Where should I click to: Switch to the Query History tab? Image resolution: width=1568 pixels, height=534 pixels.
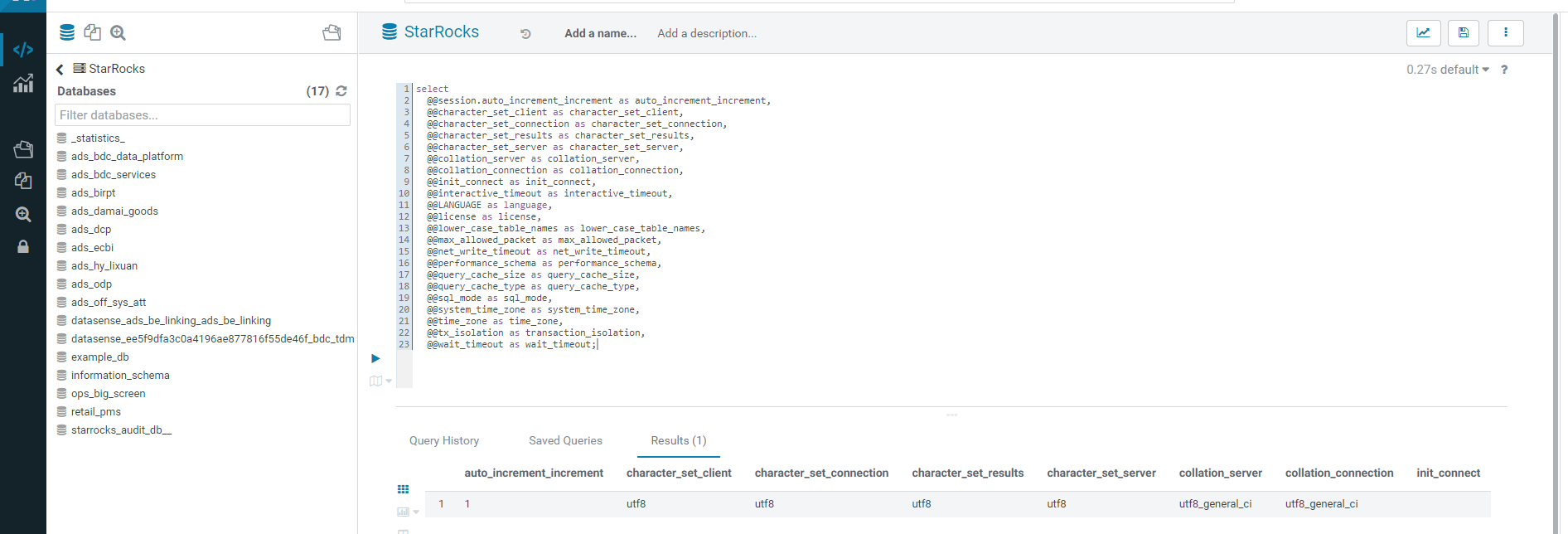pos(444,440)
